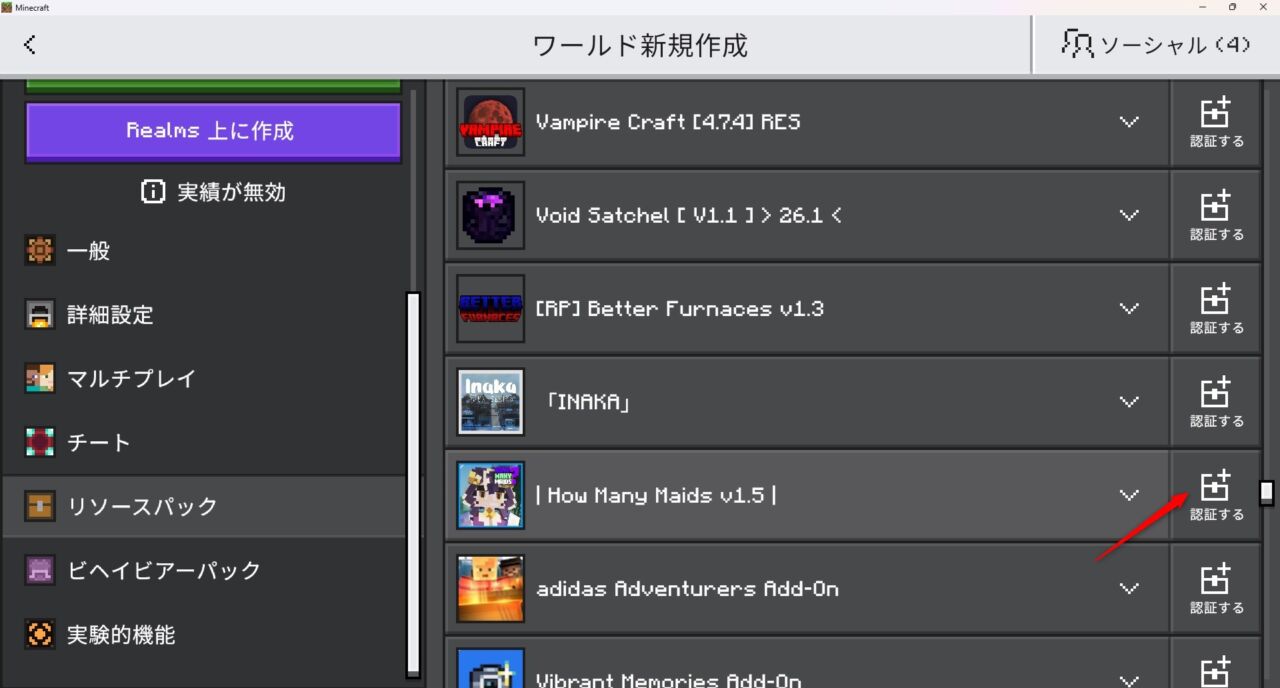Click the Realms 上に作成 button
The width and height of the screenshot is (1280, 688).
coord(213,131)
